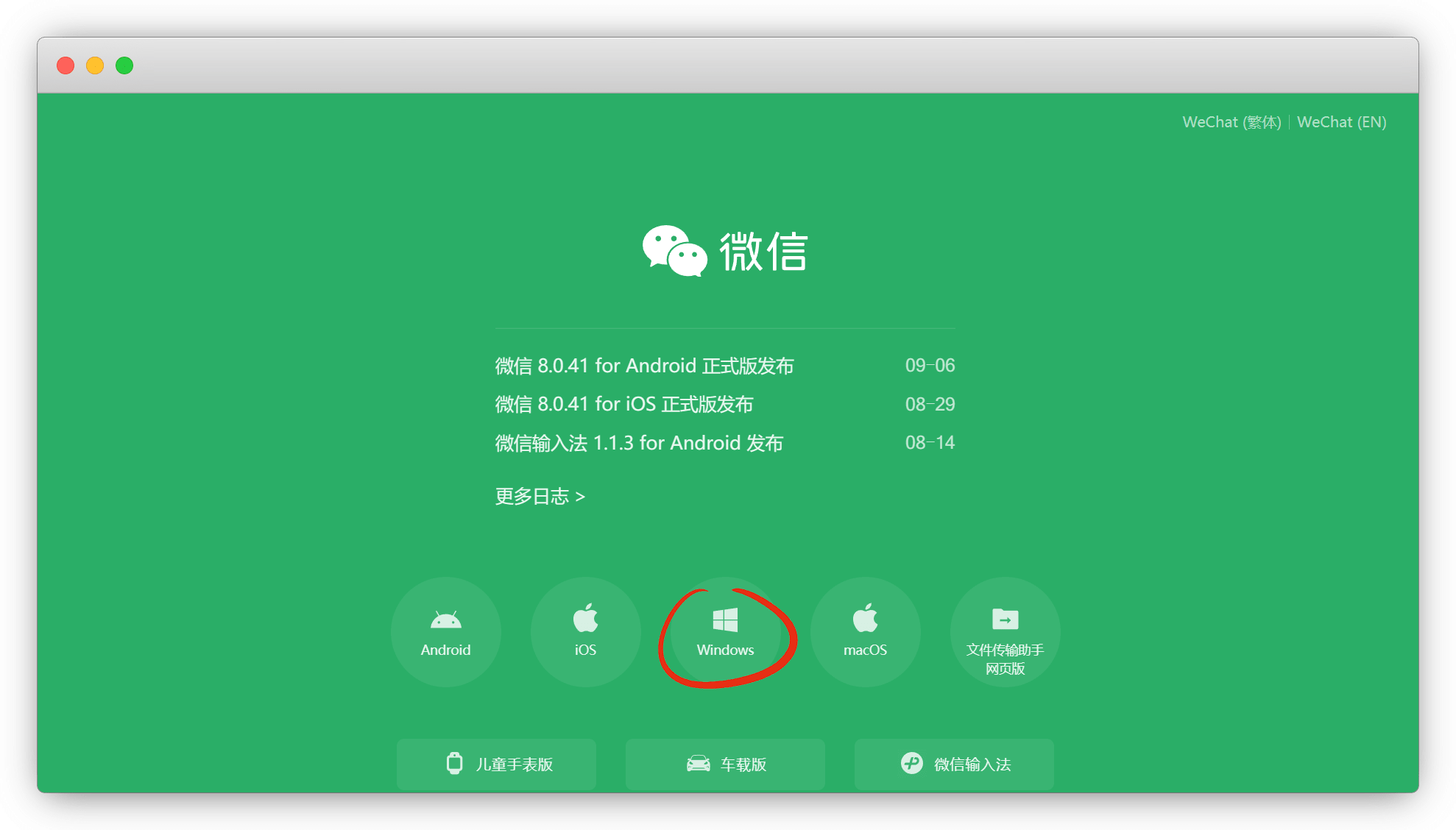Switch to WeChat (EN) language

pyautogui.click(x=1341, y=122)
